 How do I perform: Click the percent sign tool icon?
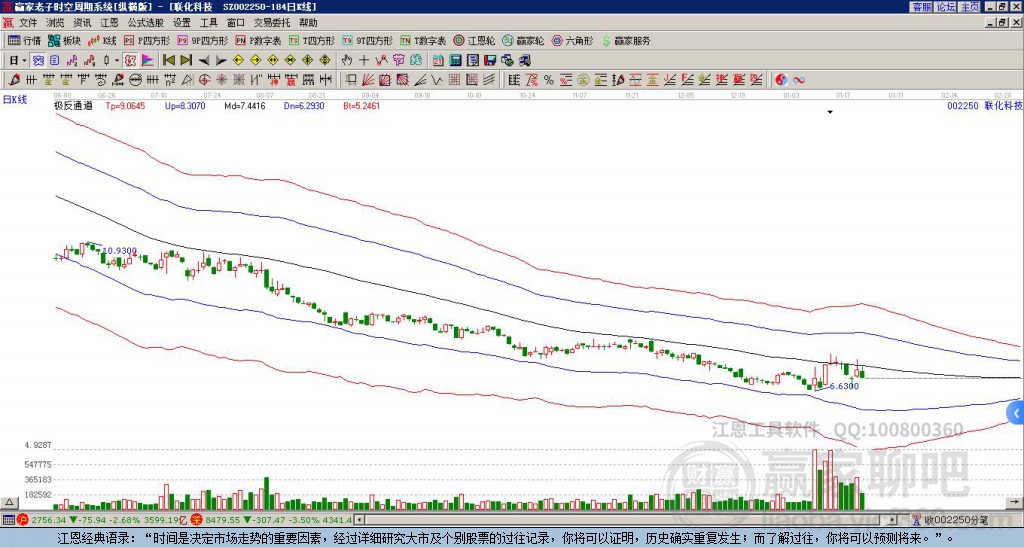[x=548, y=80]
